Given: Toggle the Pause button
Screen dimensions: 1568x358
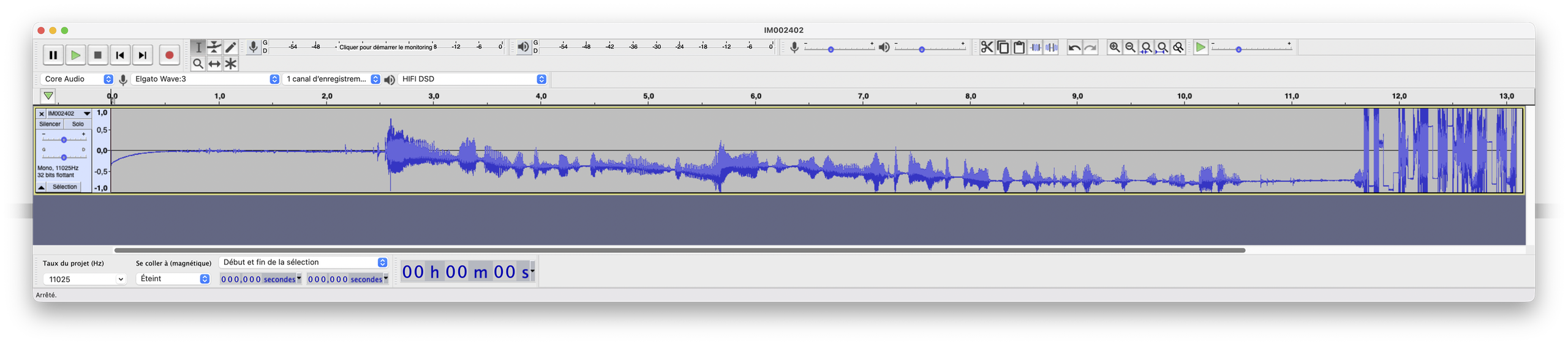Looking at the screenshot, I should coord(53,55).
